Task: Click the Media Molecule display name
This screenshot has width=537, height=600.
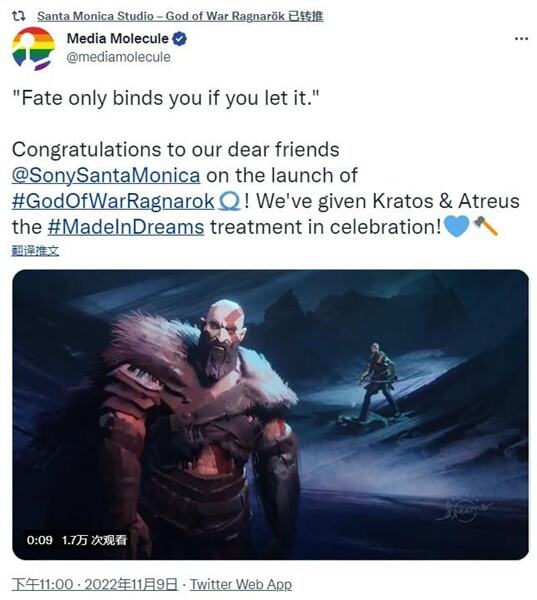Action: click(x=118, y=38)
